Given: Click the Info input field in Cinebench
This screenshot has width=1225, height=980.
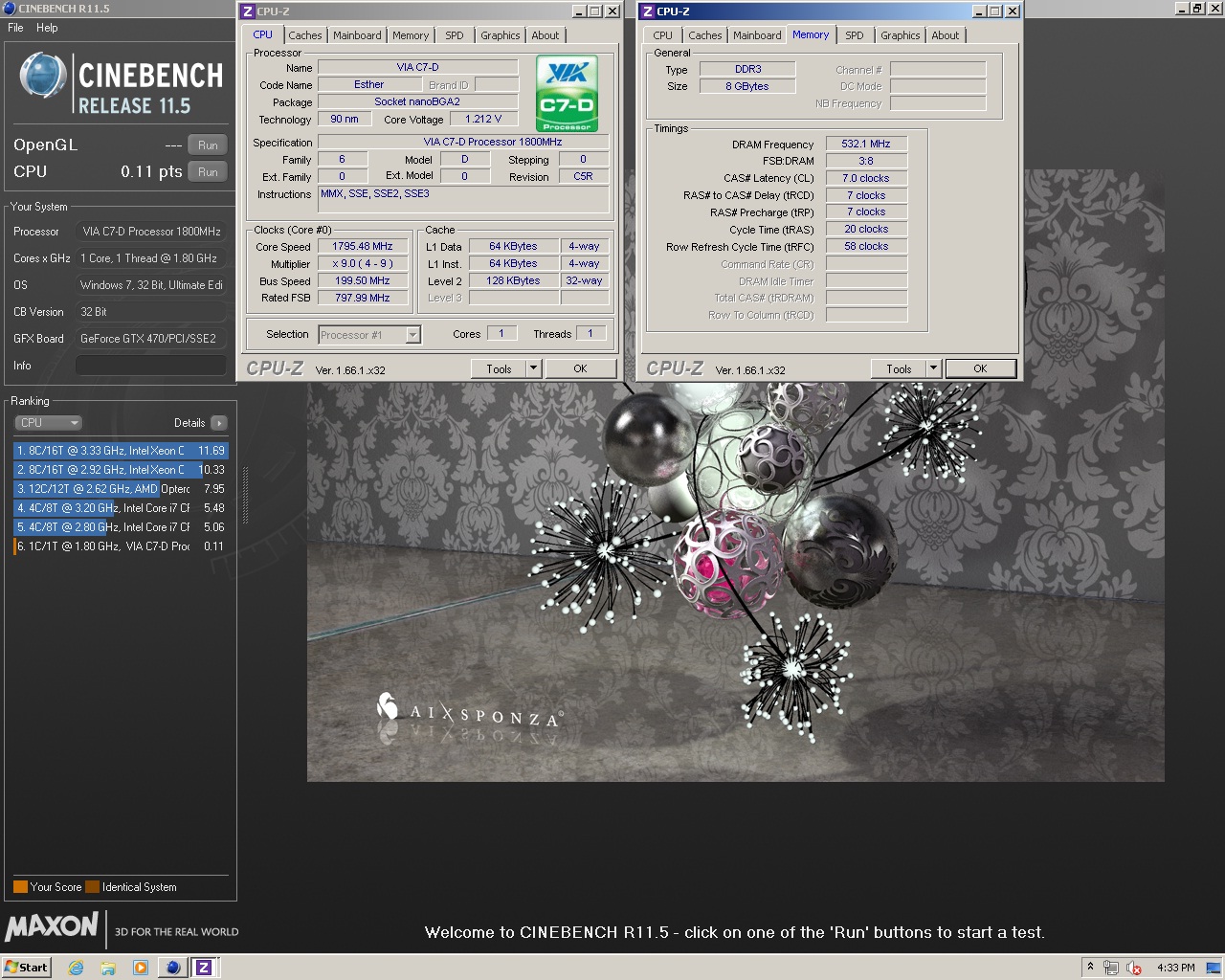Looking at the screenshot, I should pyautogui.click(x=151, y=366).
